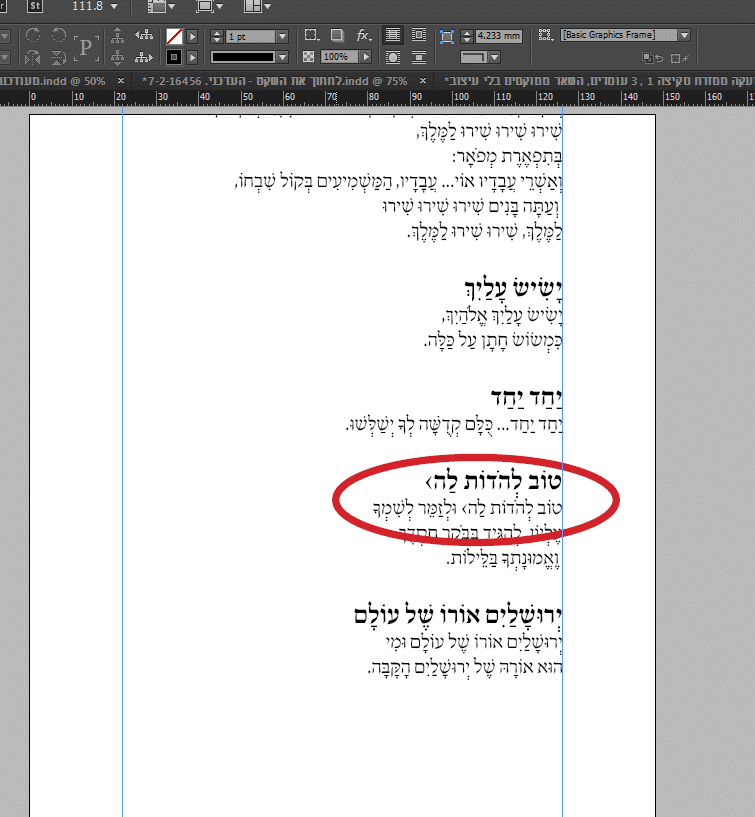This screenshot has height=817, width=755.
Task: Click heading 'טוֹב לְהֹדוֹת לַה'
Action: point(494,481)
